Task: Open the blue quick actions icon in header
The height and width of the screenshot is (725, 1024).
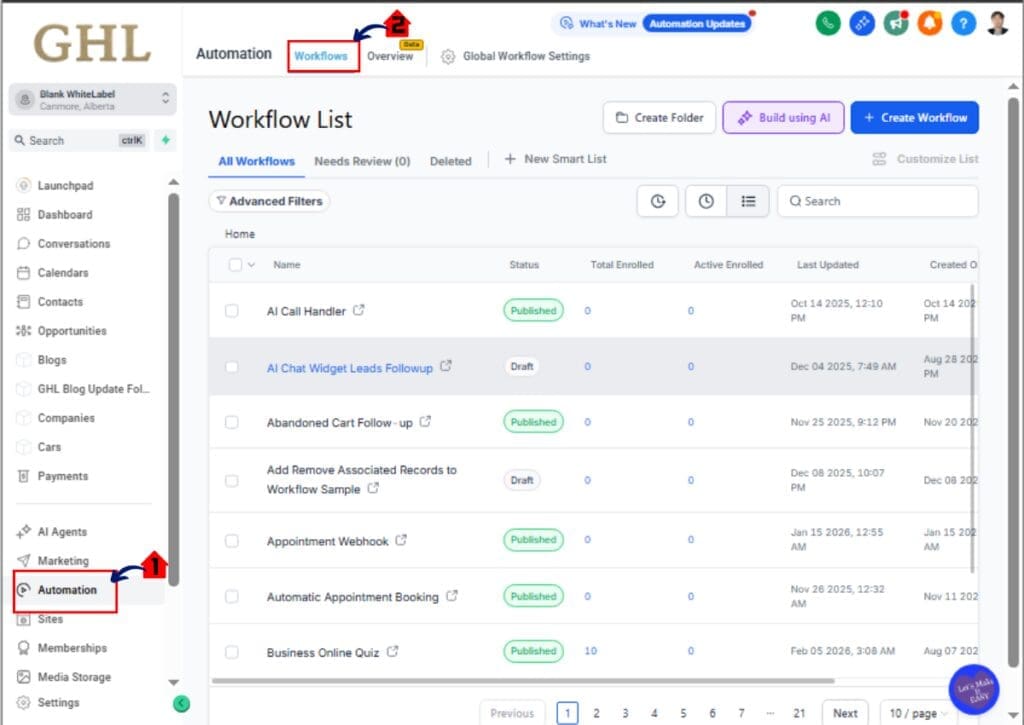Action: 861,24
